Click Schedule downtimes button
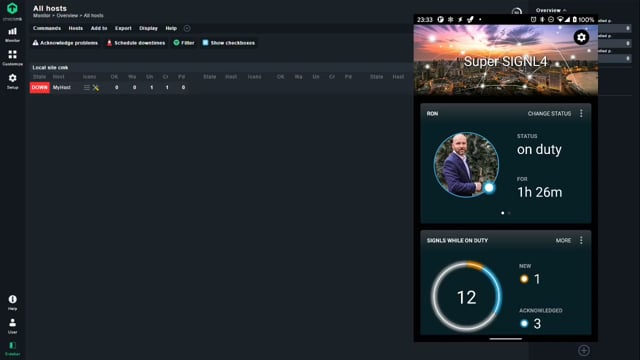Viewport: 640px width, 360px height. pos(136,43)
